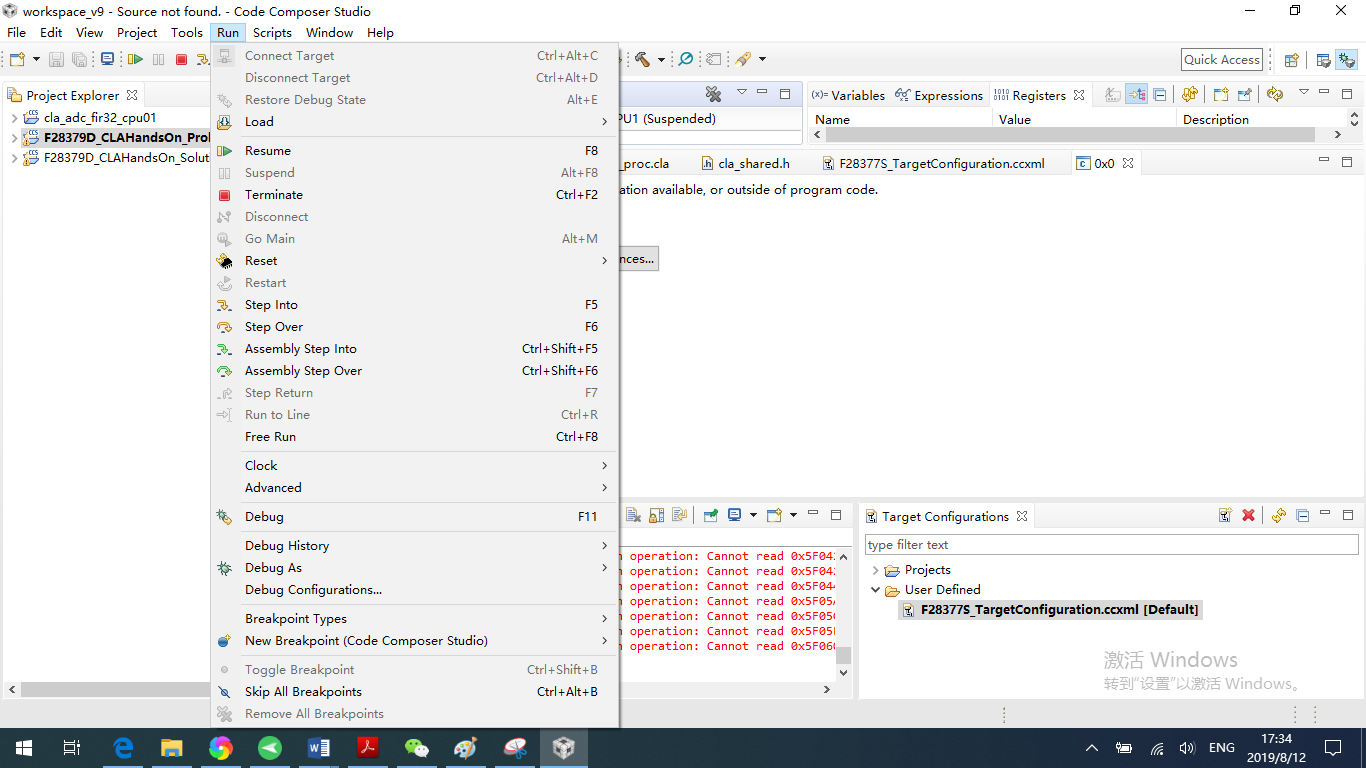Expand the Load submenu arrow
The width and height of the screenshot is (1366, 768).
pos(604,121)
